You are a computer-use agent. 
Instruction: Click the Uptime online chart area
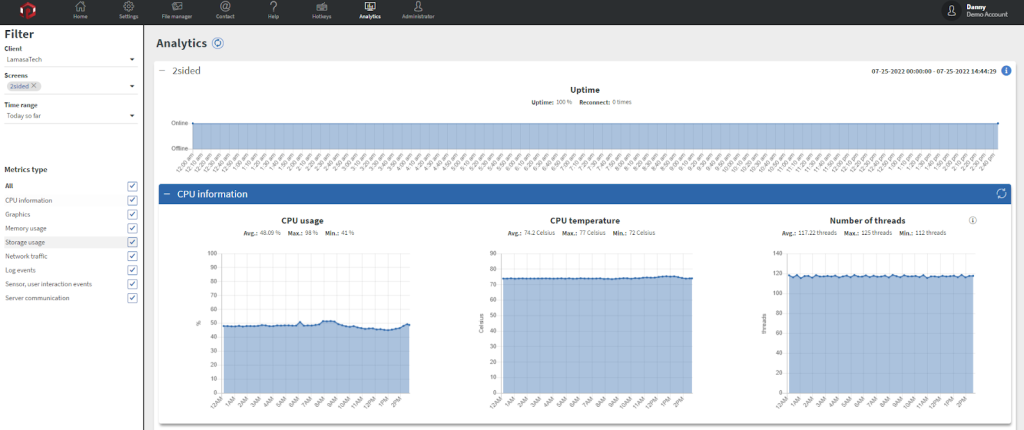point(595,136)
